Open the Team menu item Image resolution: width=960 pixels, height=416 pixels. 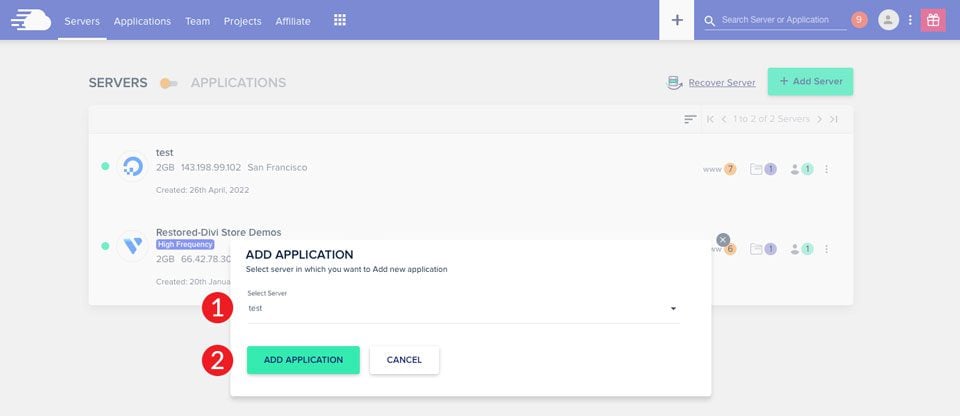pos(197,21)
